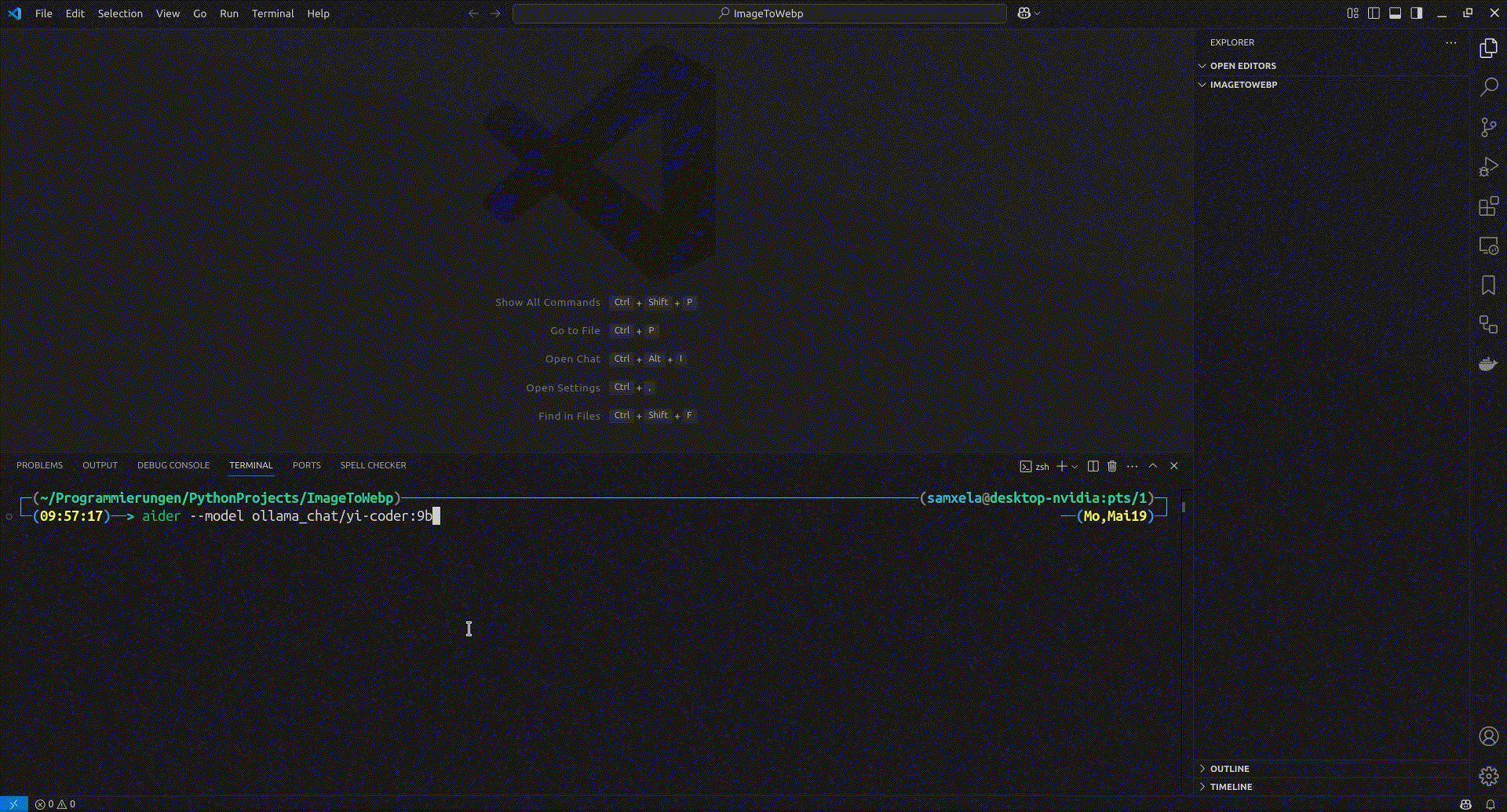
Task: Switch to the Ports tab
Action: [x=306, y=465]
